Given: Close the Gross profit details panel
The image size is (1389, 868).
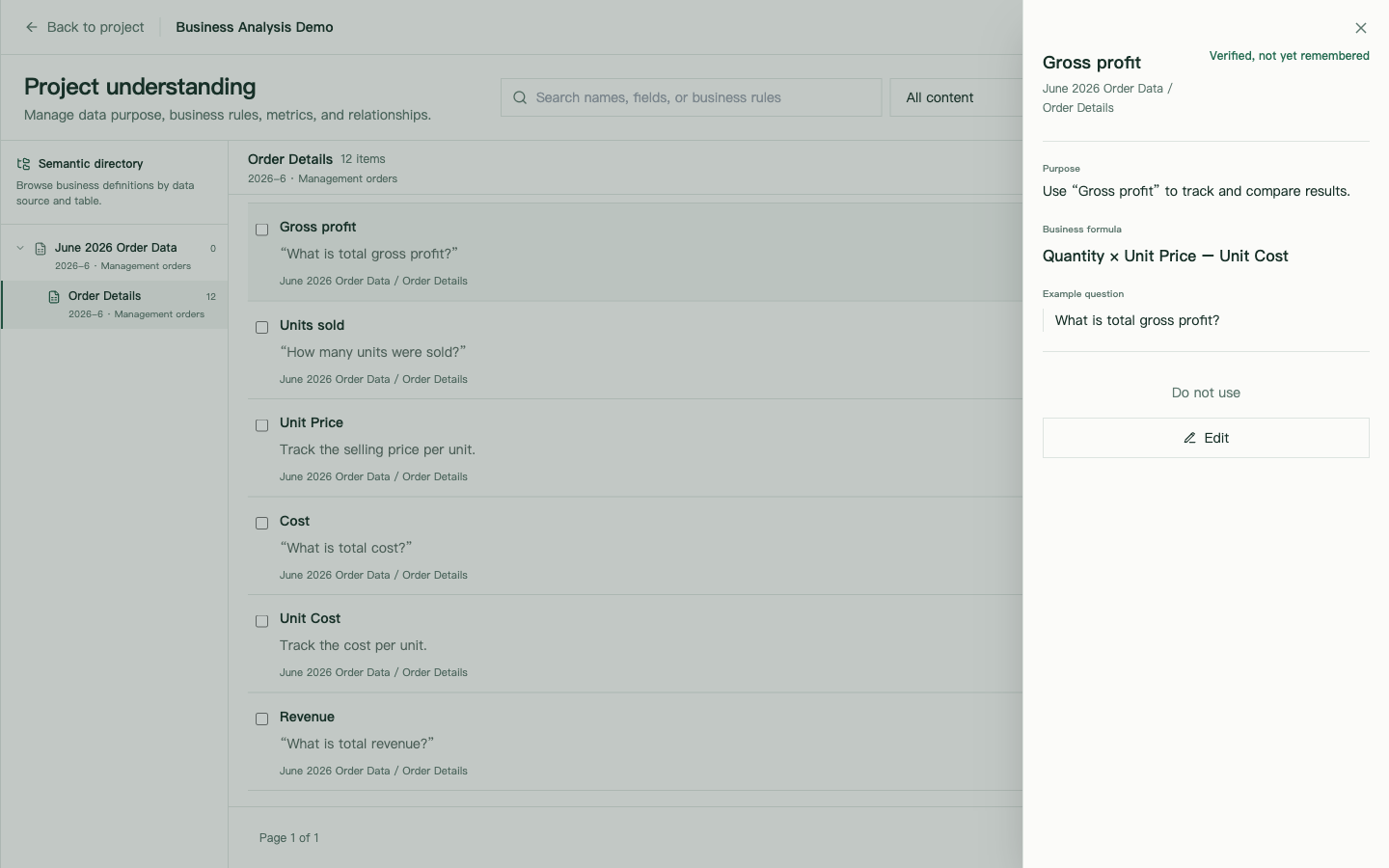Looking at the screenshot, I should click(1361, 28).
